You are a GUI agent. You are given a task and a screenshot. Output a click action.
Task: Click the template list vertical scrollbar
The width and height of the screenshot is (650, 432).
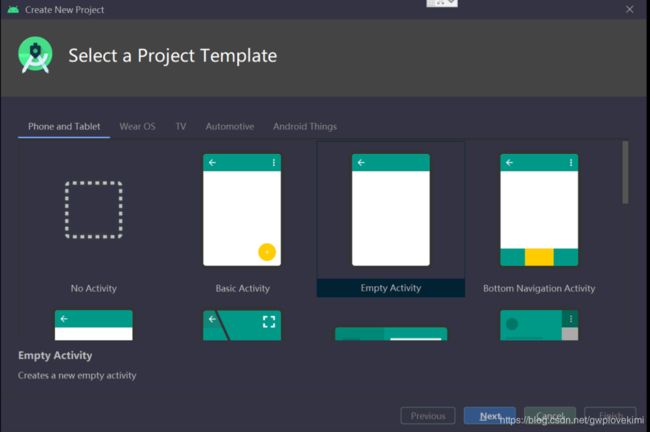point(625,172)
